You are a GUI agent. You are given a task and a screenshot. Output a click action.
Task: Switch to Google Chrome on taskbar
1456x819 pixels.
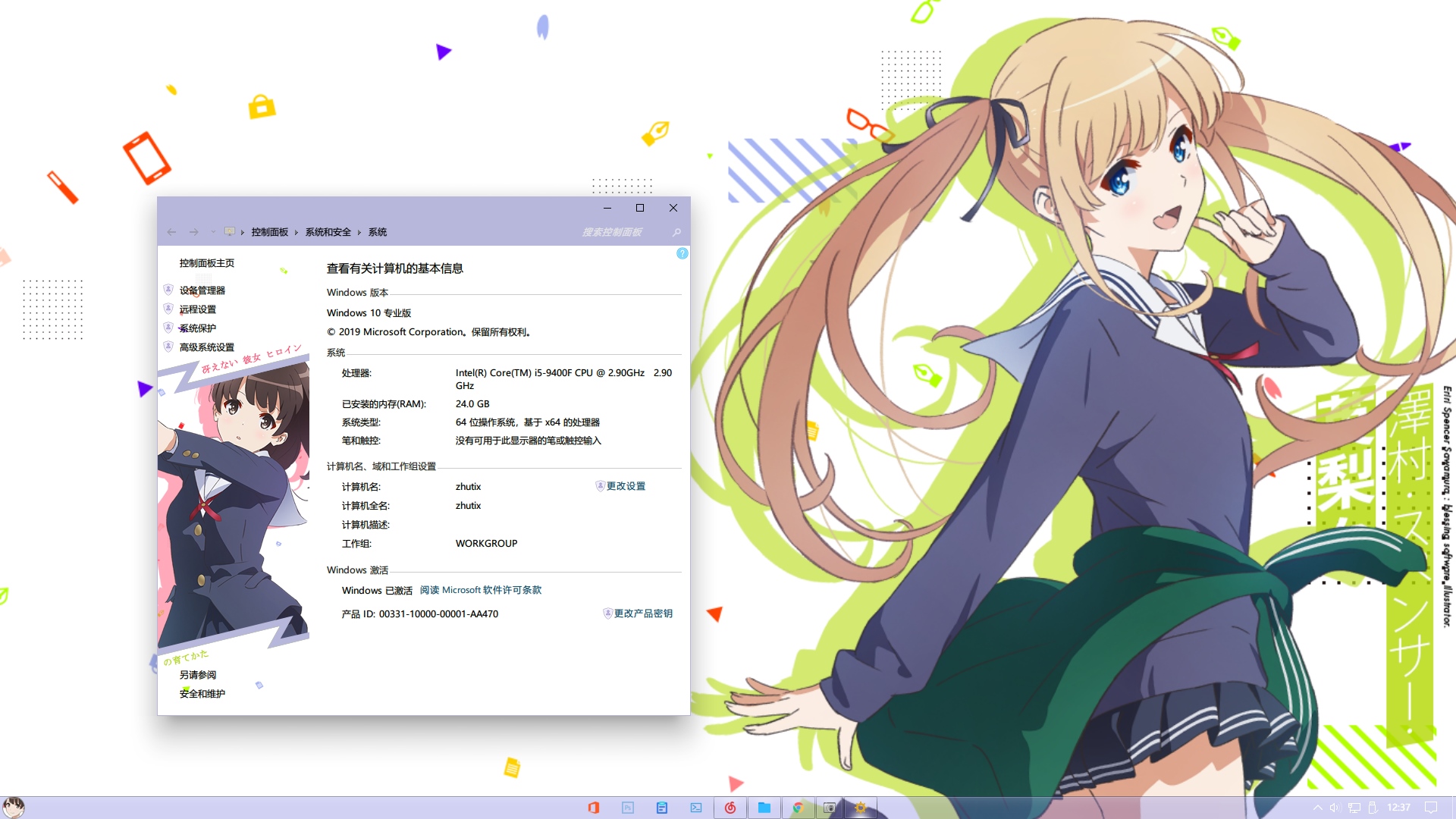coord(798,808)
